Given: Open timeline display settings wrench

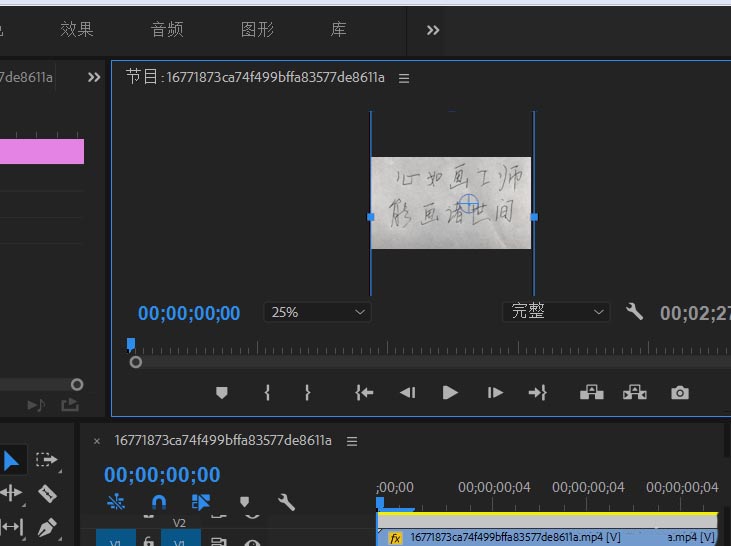Looking at the screenshot, I should pos(286,503).
